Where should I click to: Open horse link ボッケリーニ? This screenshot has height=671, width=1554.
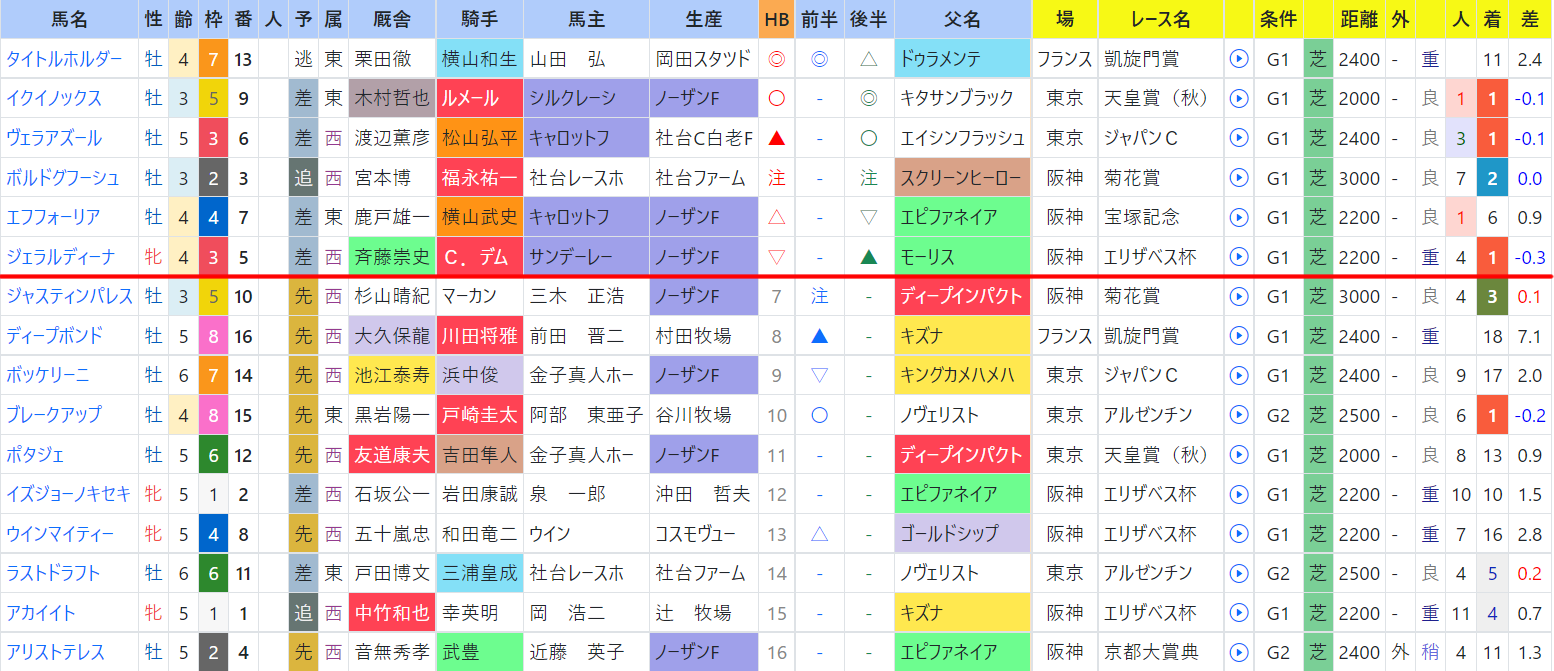pos(48,375)
